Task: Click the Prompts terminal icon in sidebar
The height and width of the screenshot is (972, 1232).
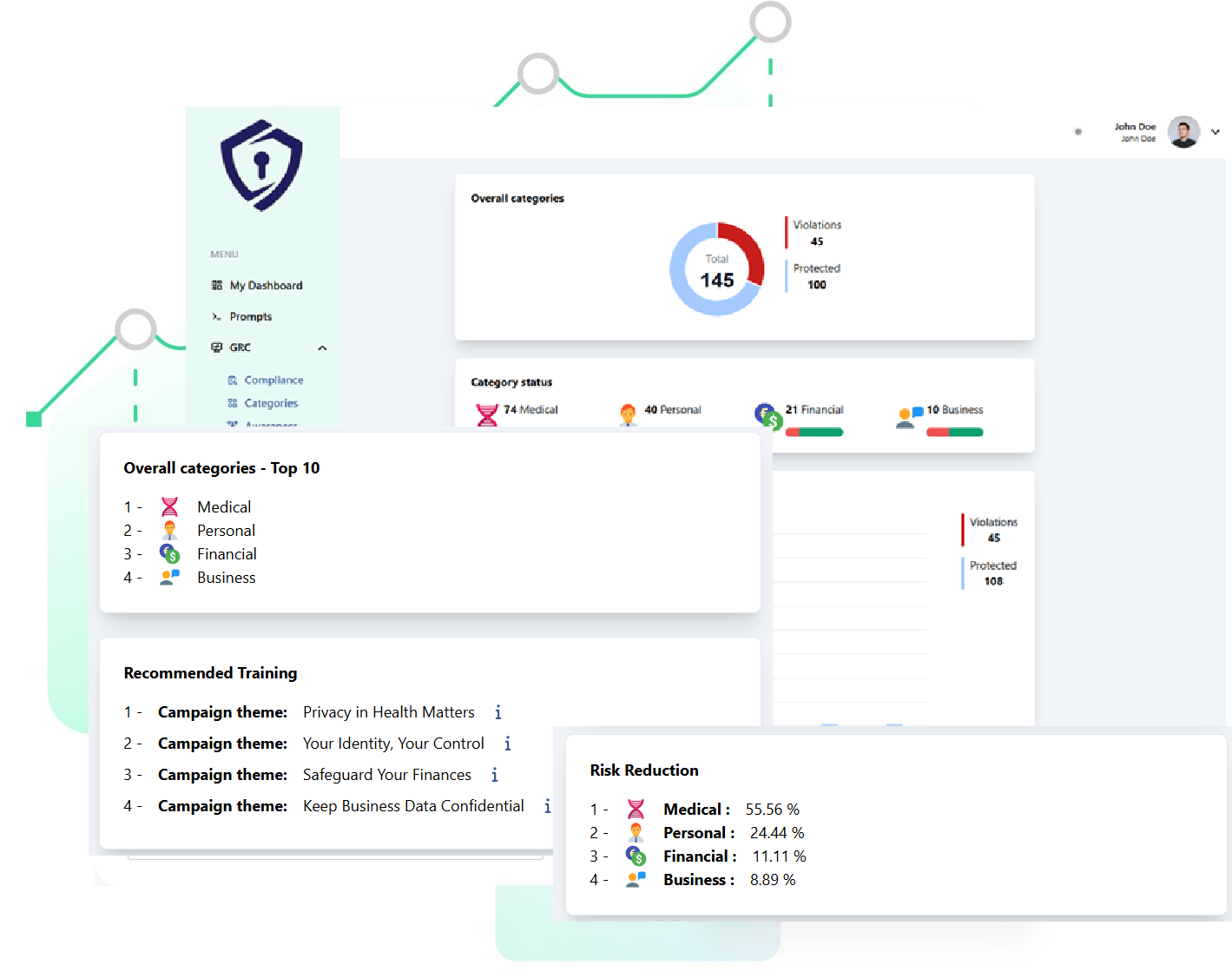Action: tap(216, 316)
